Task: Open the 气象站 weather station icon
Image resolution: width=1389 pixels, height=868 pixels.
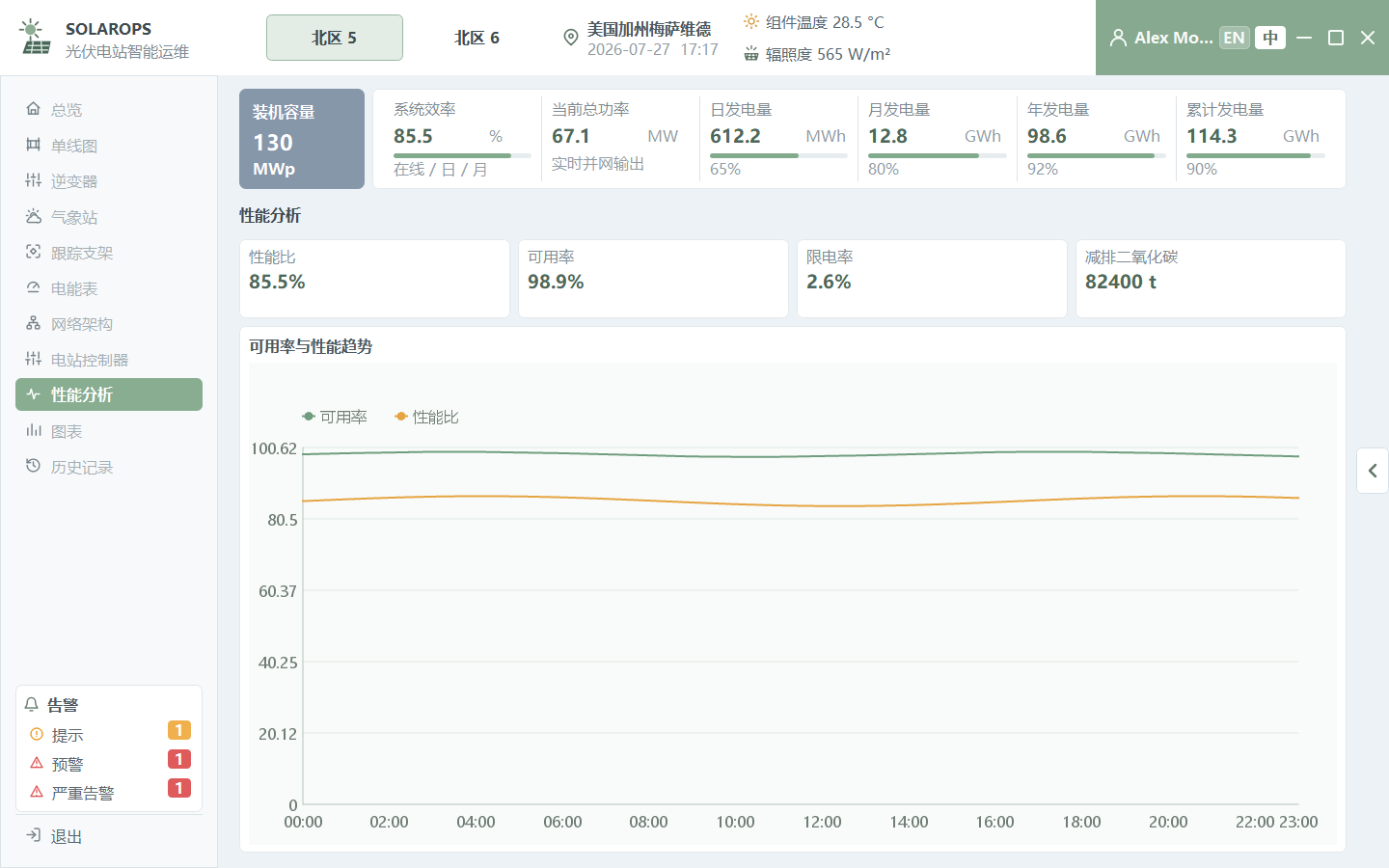Action: click(x=33, y=216)
